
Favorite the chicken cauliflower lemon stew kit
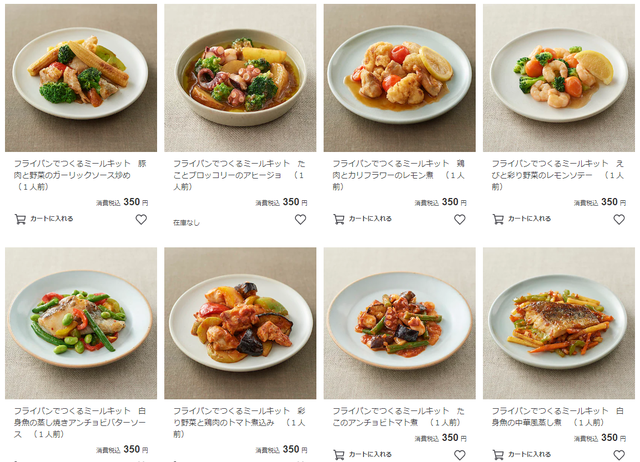pos(460,220)
